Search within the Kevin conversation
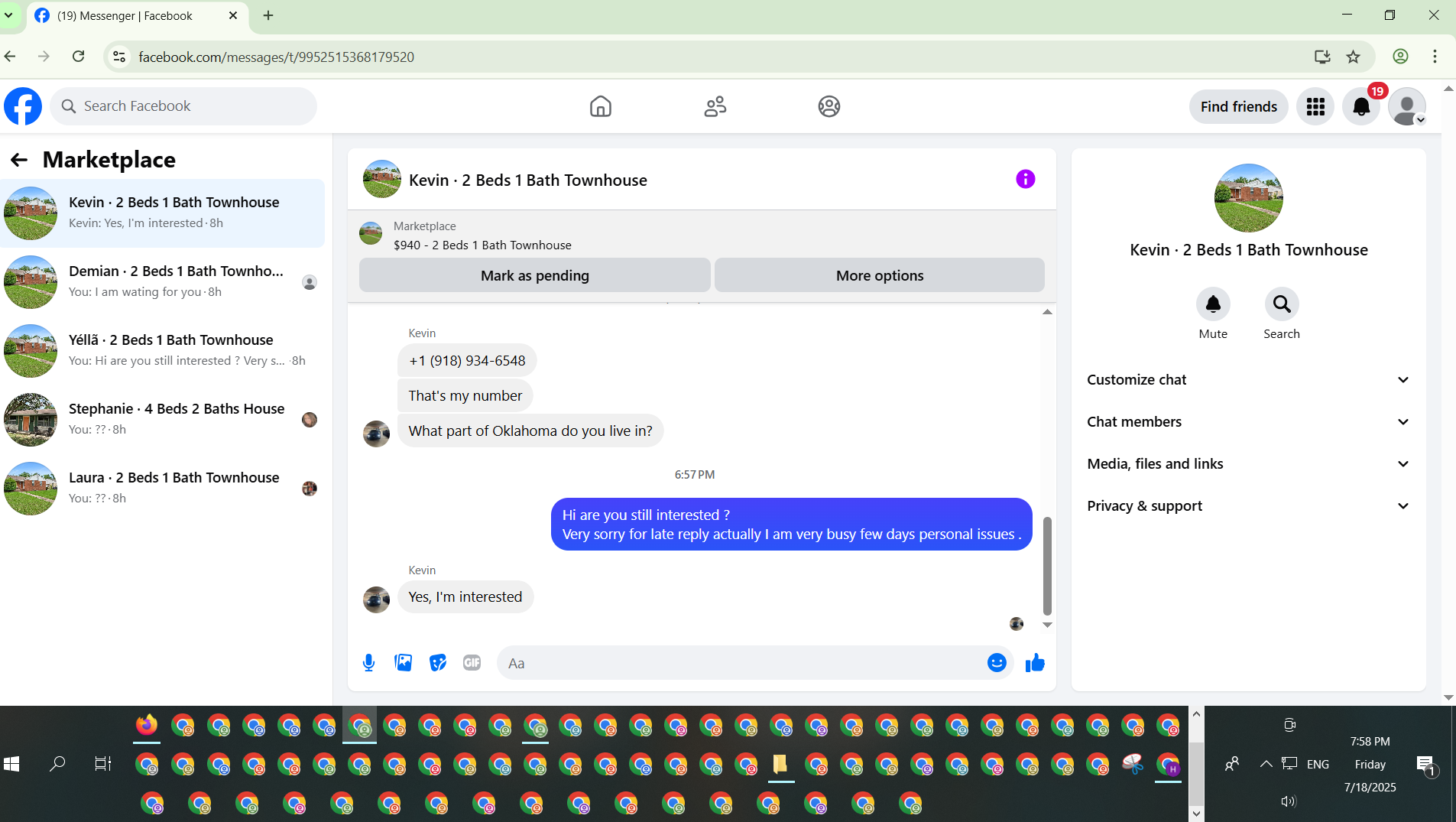 tap(1282, 304)
